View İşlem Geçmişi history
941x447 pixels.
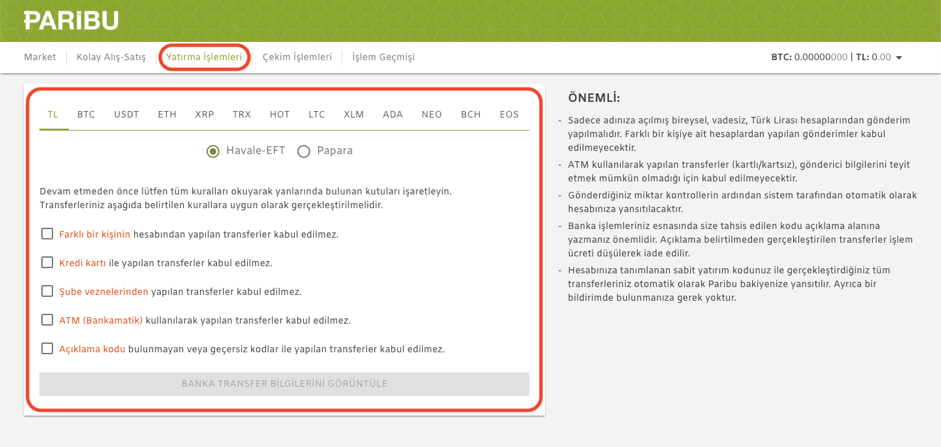(383, 58)
